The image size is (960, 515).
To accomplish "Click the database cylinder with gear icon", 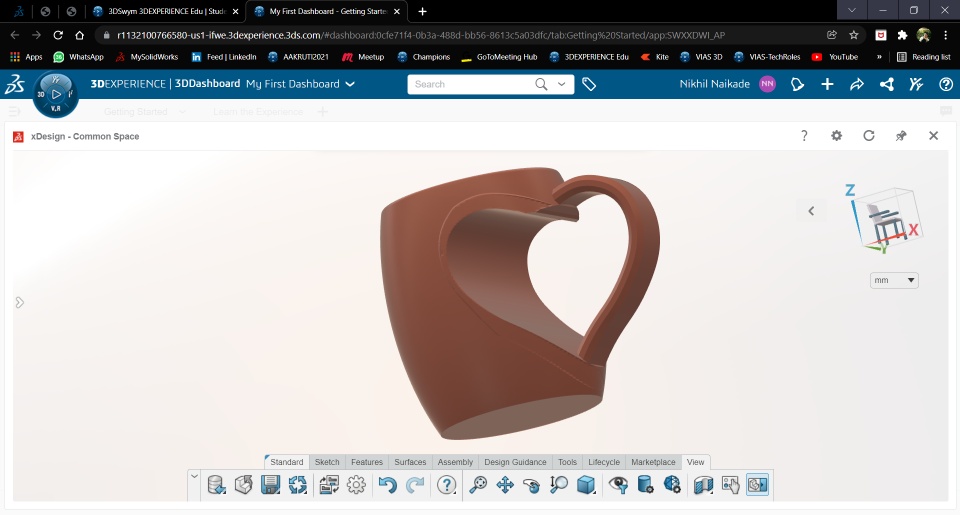I will pyautogui.click(x=645, y=485).
